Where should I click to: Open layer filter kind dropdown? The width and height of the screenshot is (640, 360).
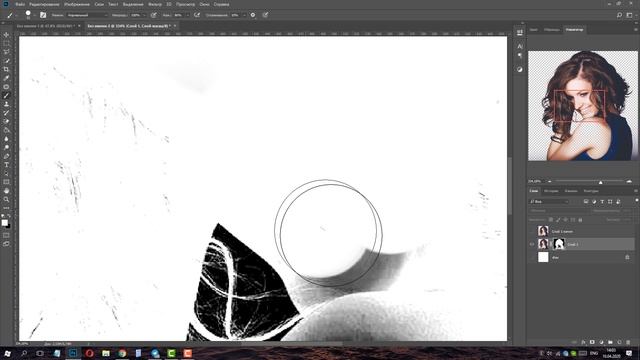click(549, 202)
